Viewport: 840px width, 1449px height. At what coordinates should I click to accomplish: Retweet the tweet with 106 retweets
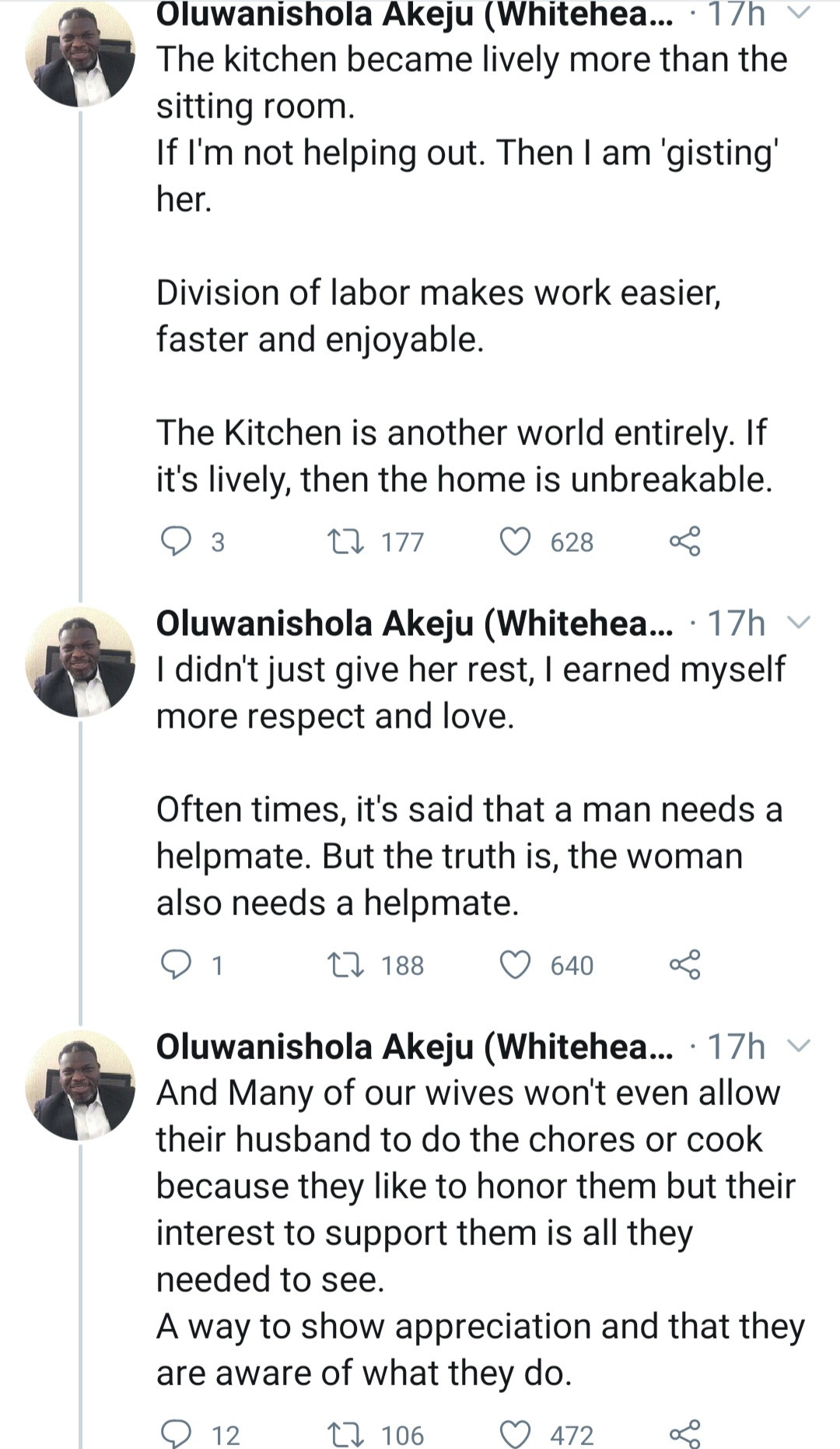point(345,1433)
